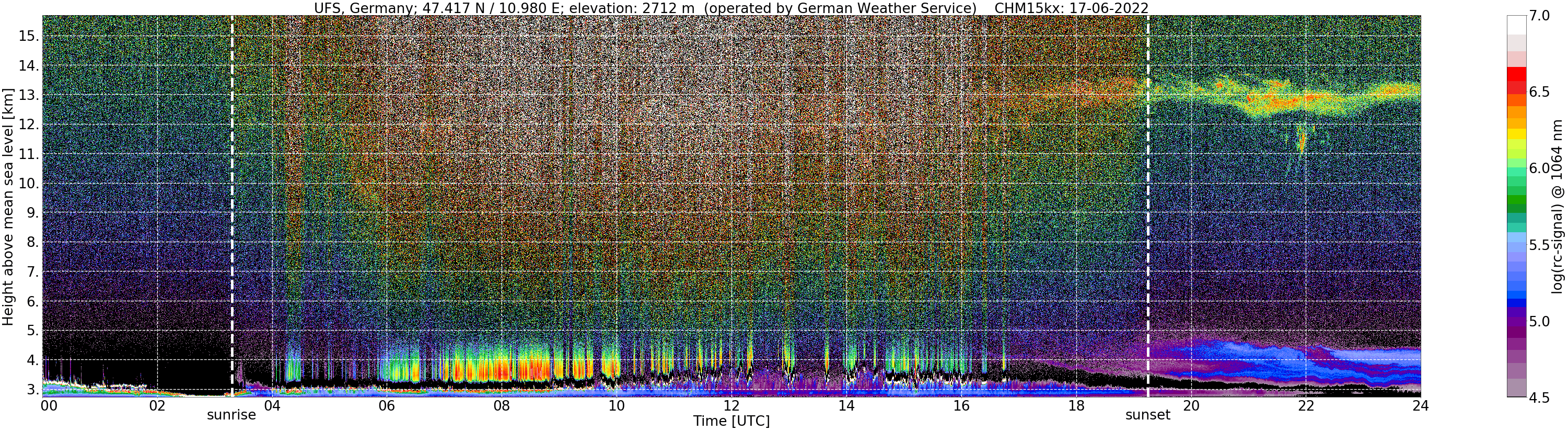1568x431 pixels.
Task: Click the x-axis tick label 06
Action: (x=387, y=406)
